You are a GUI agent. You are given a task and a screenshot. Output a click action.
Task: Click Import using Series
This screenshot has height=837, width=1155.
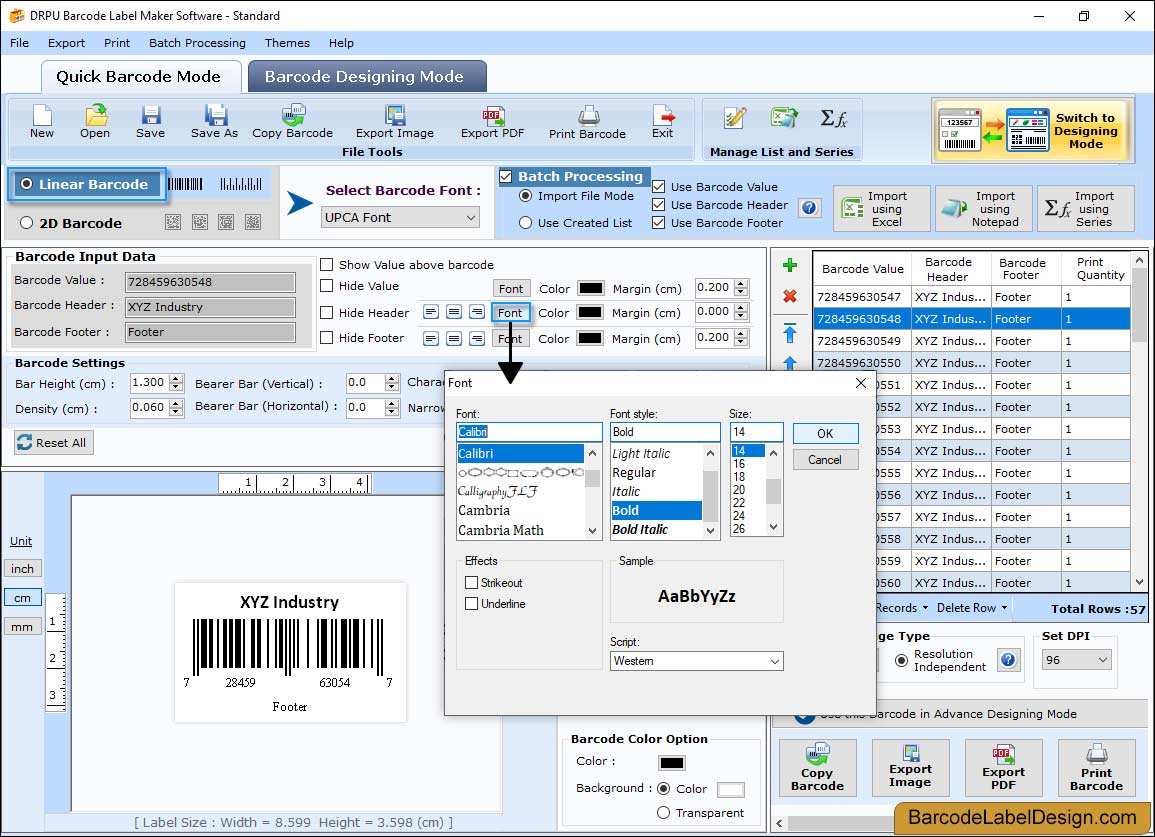pos(1086,209)
